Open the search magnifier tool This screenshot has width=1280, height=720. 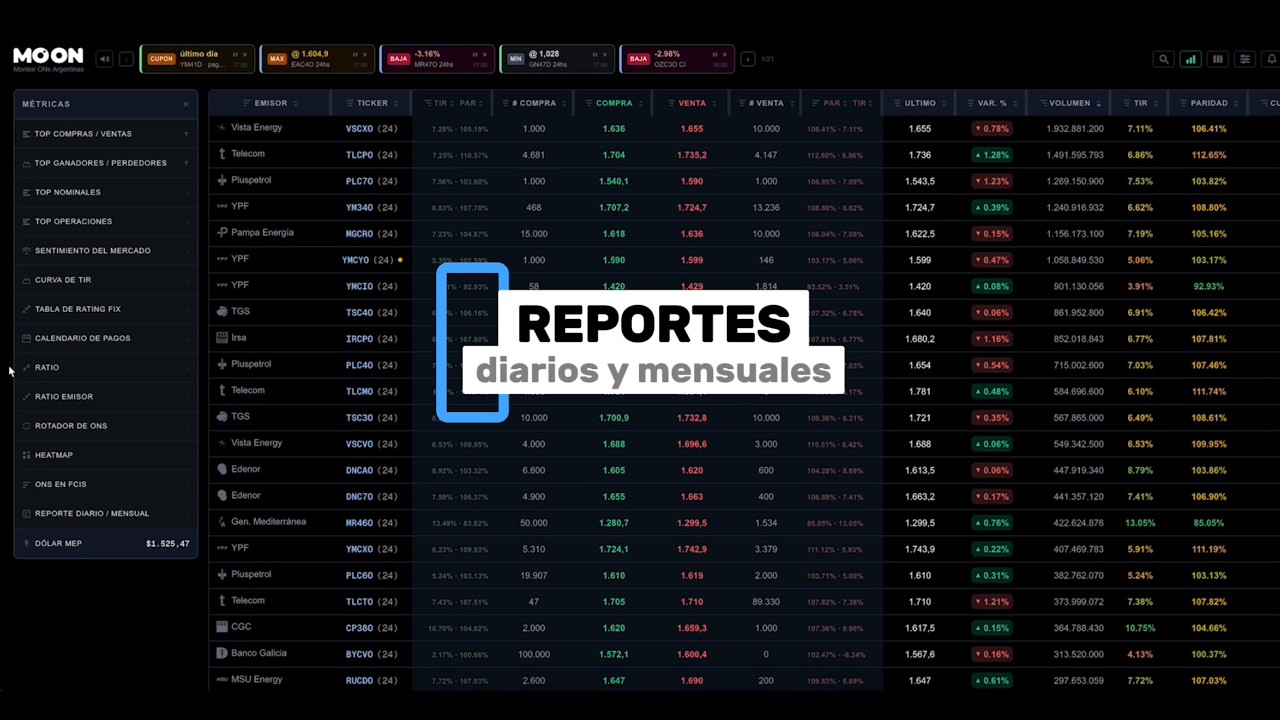pyautogui.click(x=1163, y=59)
